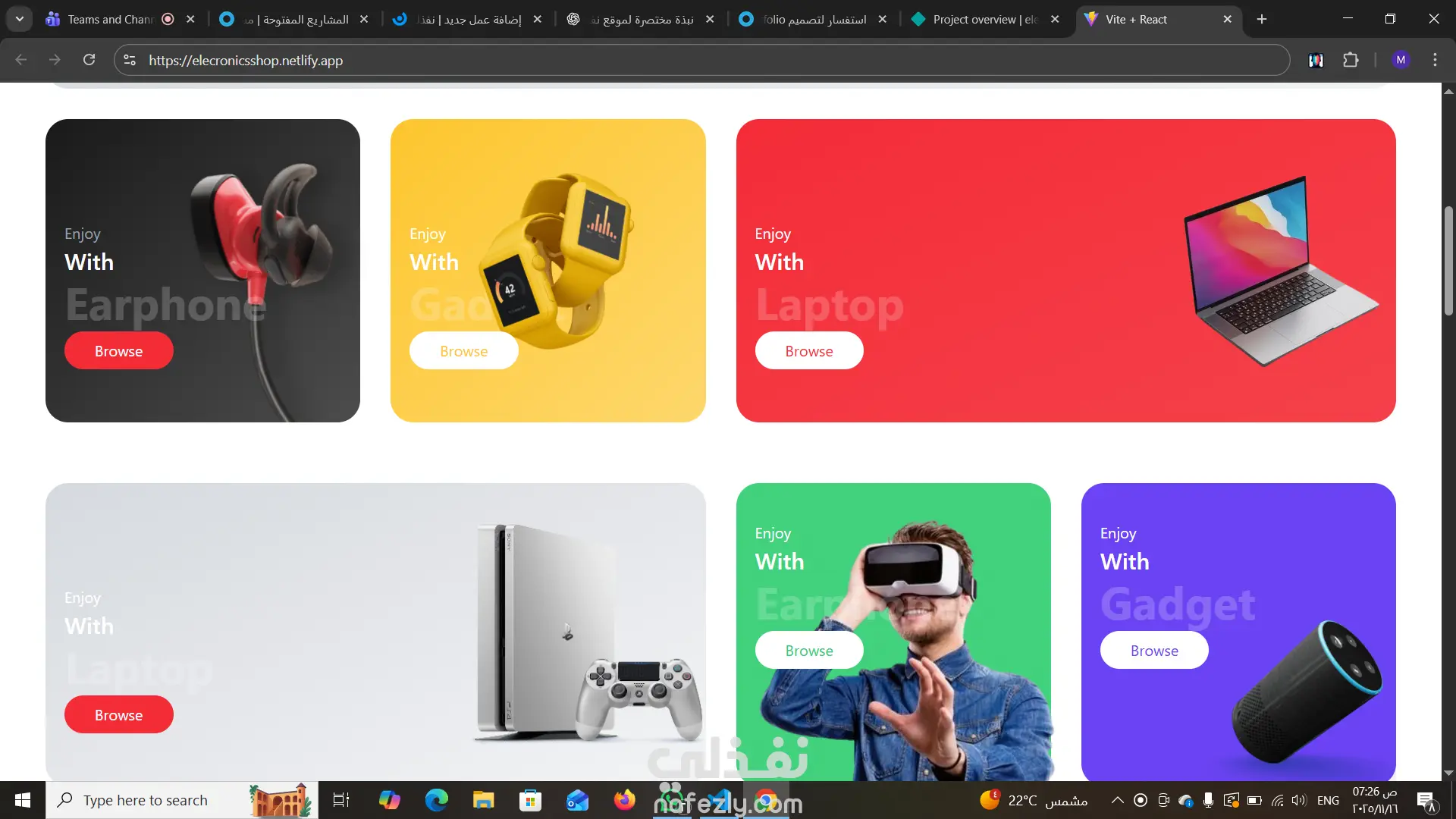Open Firefox from the taskbar

624,800
